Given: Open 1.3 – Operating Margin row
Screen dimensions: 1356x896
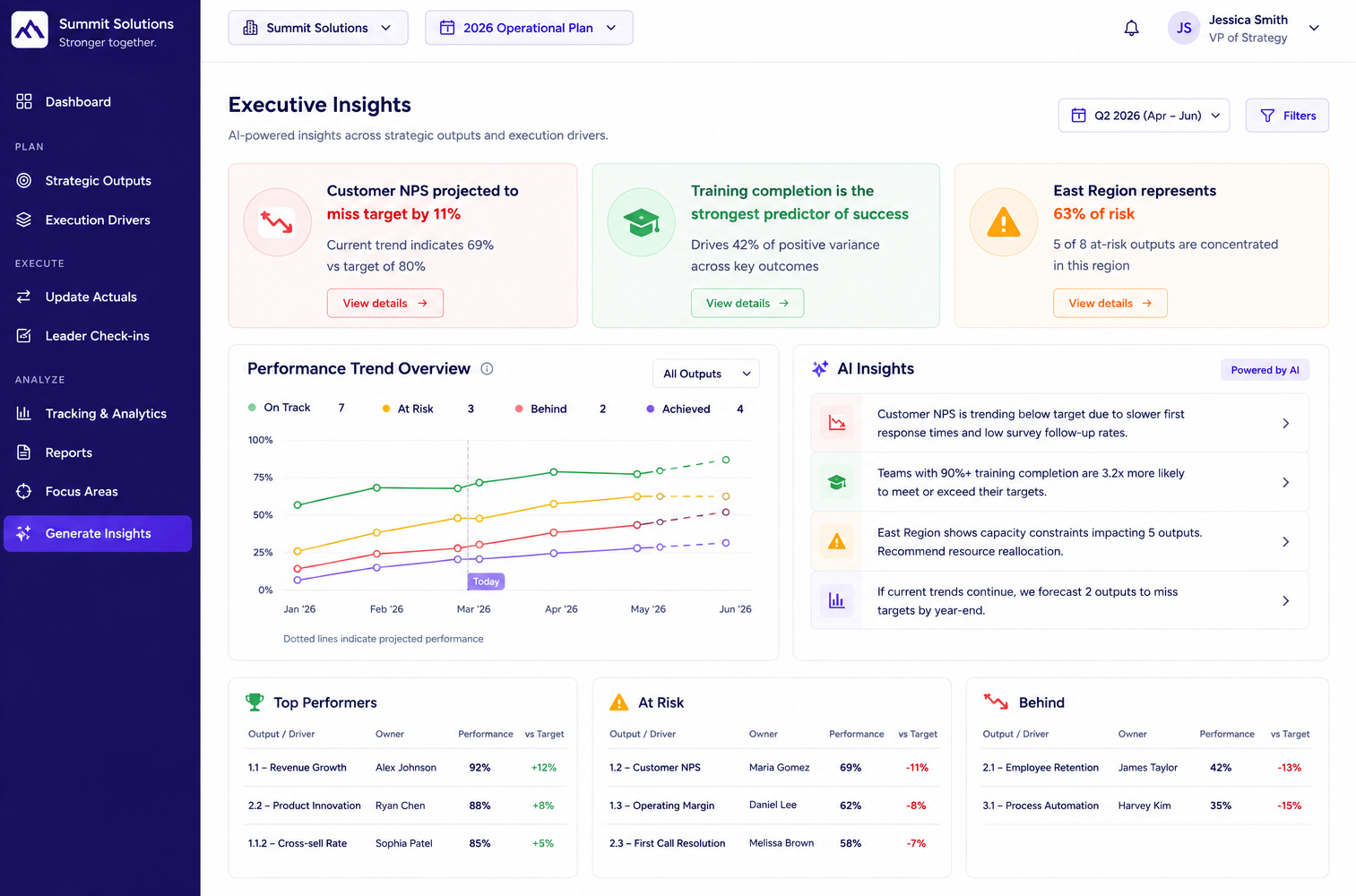Looking at the screenshot, I should [x=773, y=806].
